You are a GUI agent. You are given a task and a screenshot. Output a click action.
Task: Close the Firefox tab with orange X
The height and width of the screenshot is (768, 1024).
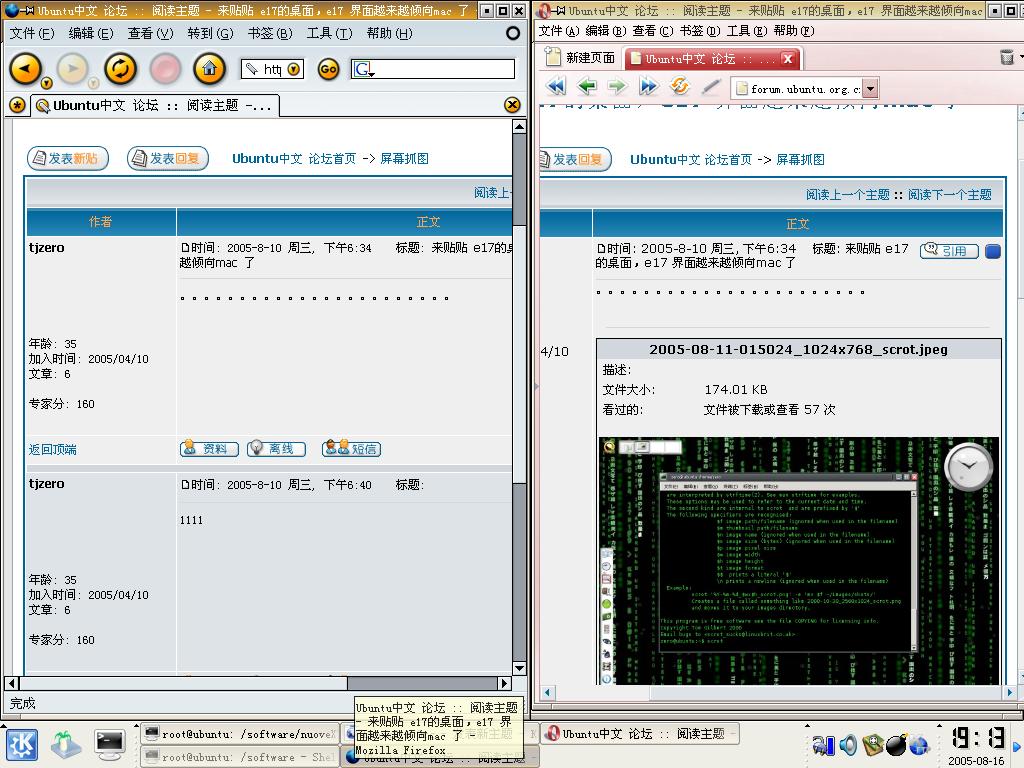click(513, 104)
